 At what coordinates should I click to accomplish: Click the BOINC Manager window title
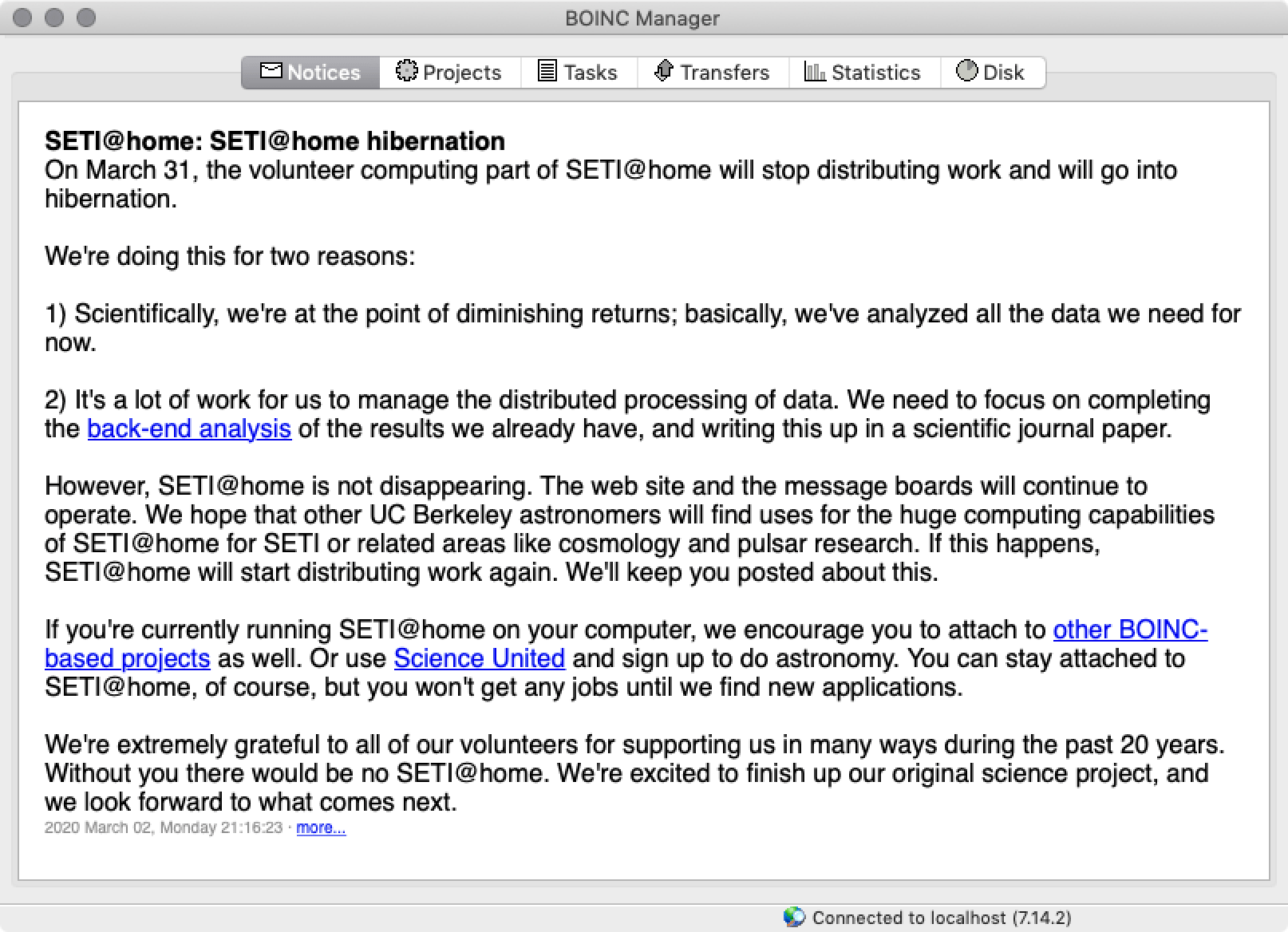642,18
